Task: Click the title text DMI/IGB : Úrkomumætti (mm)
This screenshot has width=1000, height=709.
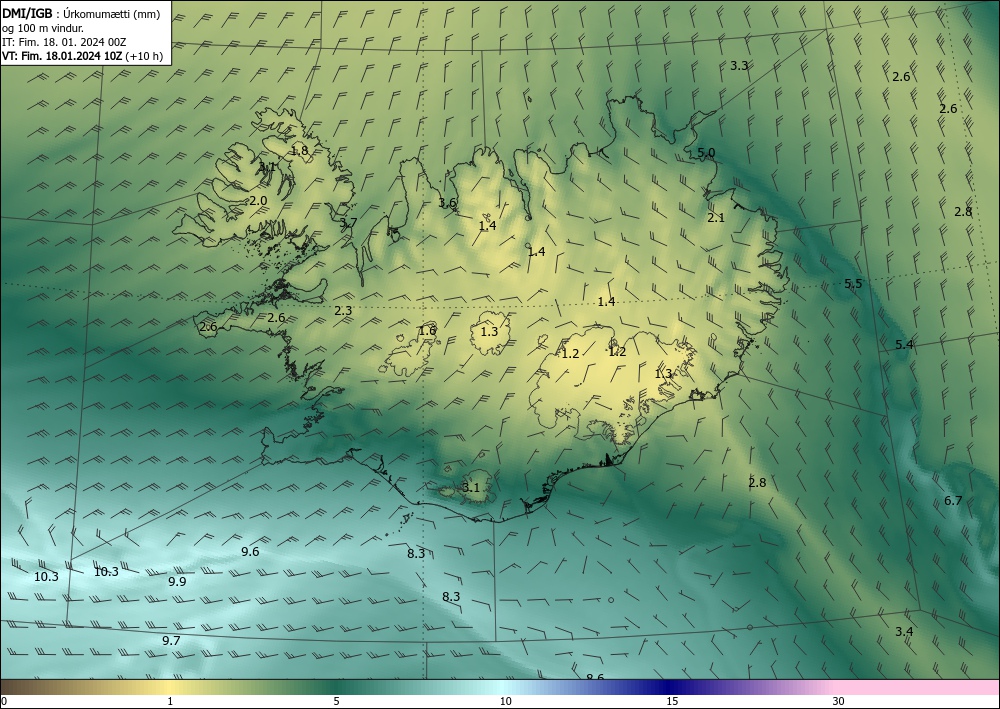Action: [81, 13]
